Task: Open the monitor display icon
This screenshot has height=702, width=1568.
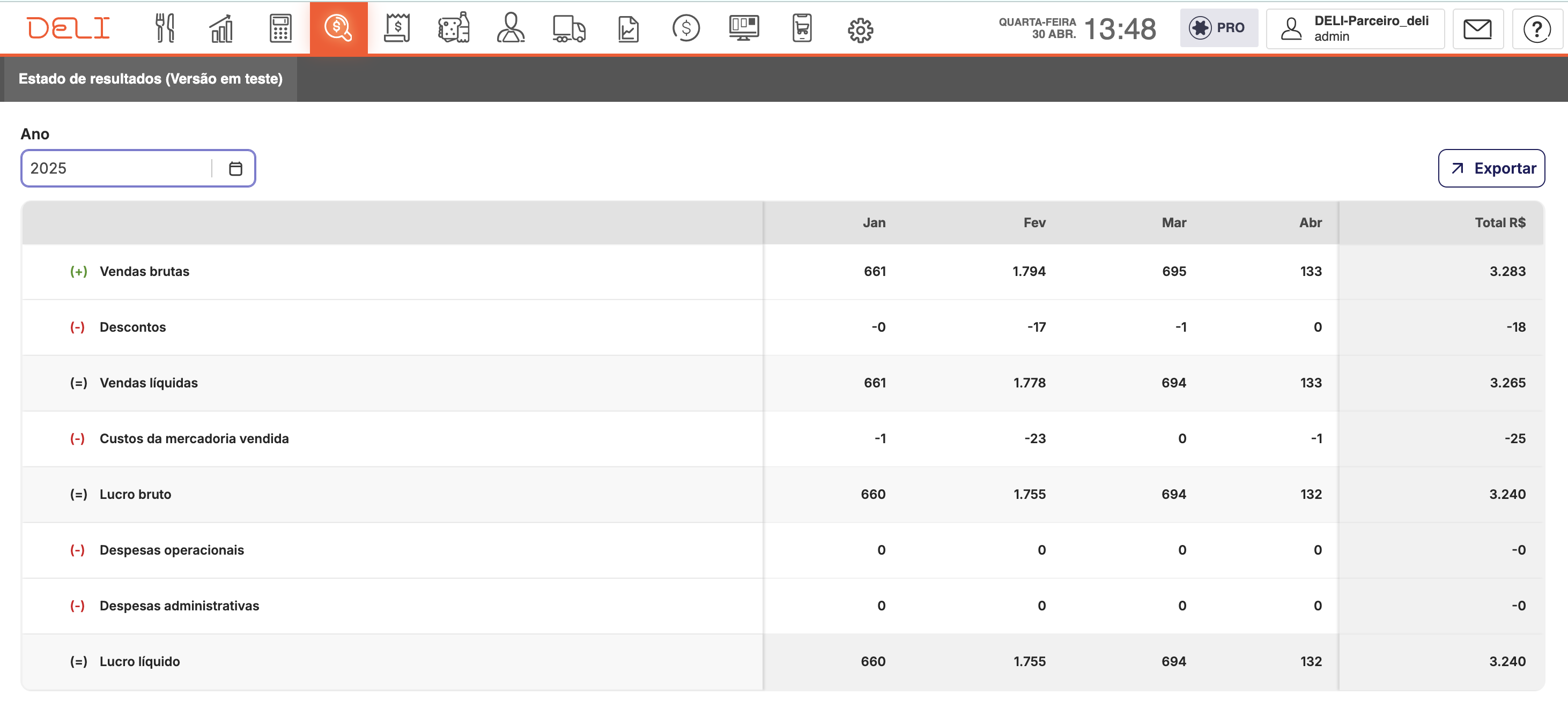Action: 744,28
